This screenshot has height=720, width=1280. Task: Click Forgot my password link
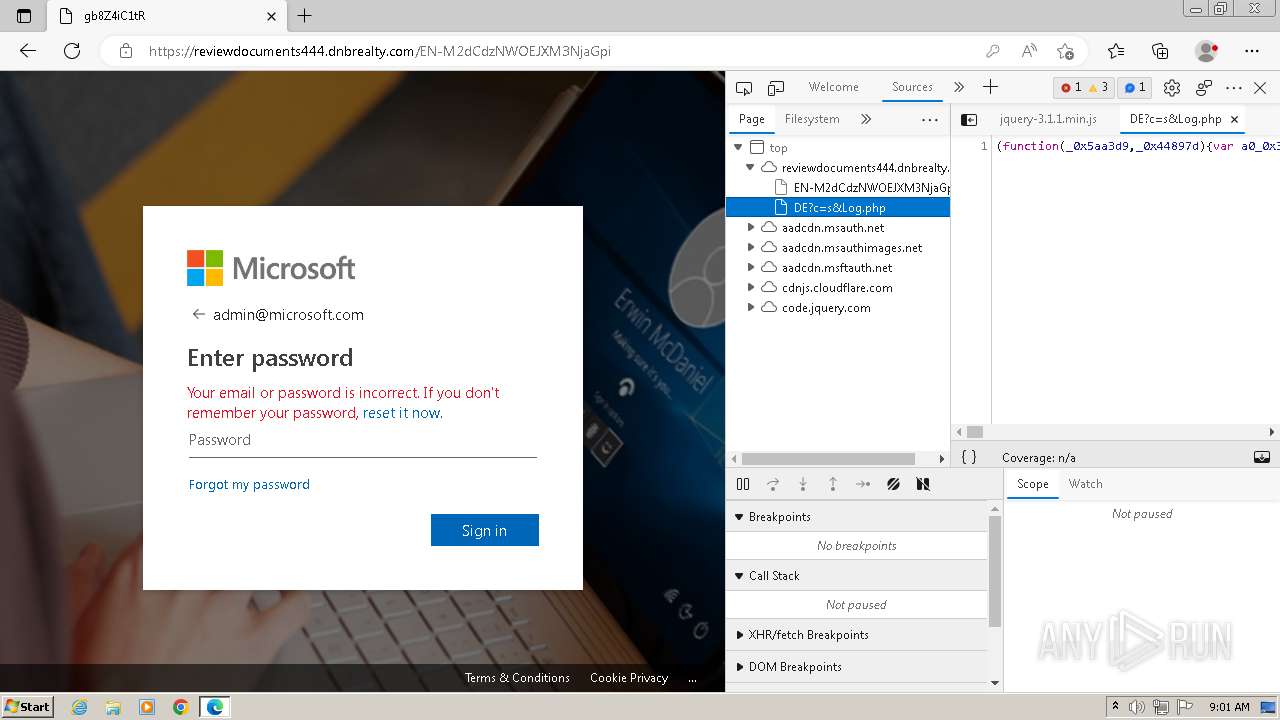(x=249, y=484)
